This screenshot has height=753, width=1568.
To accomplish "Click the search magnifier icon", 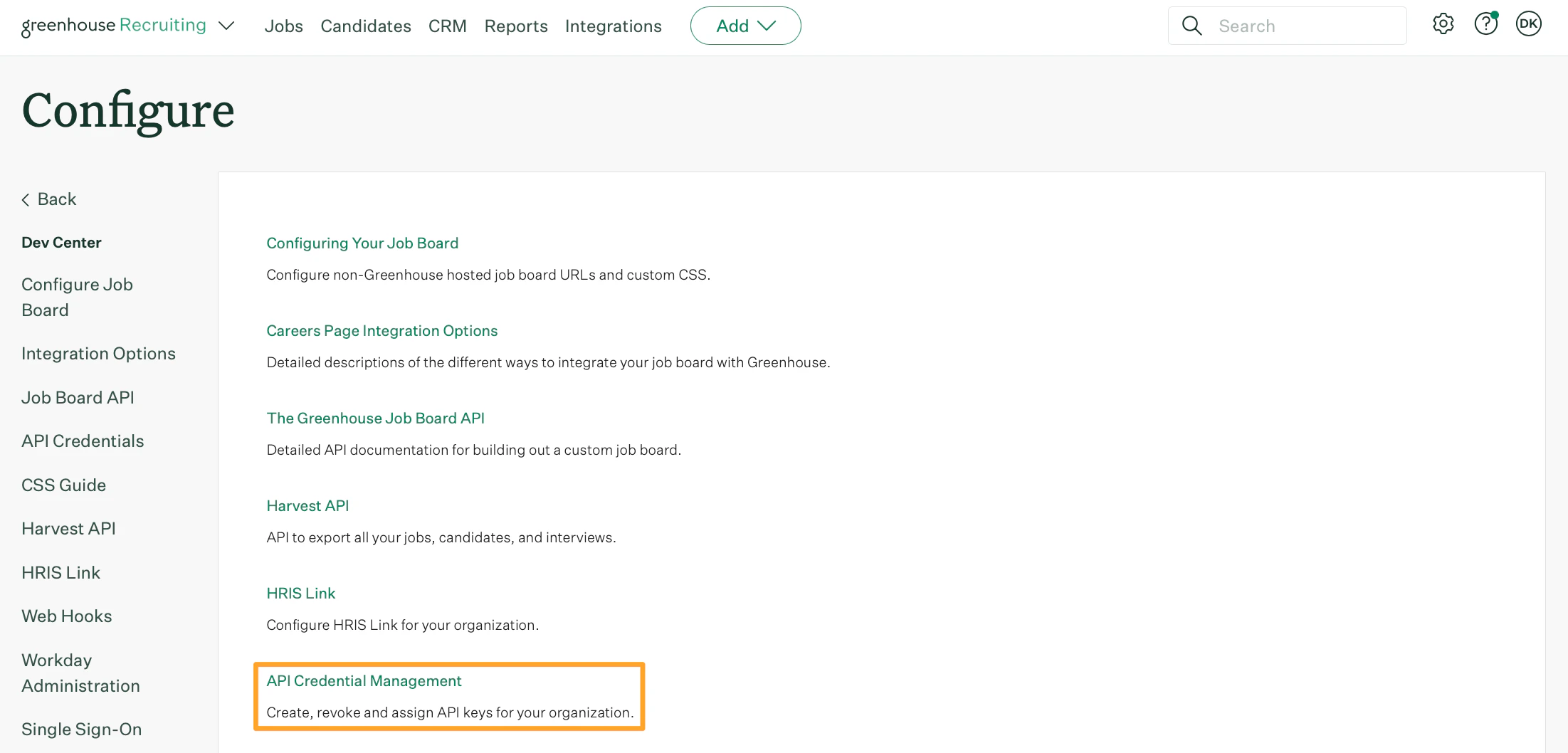I will [x=1191, y=26].
